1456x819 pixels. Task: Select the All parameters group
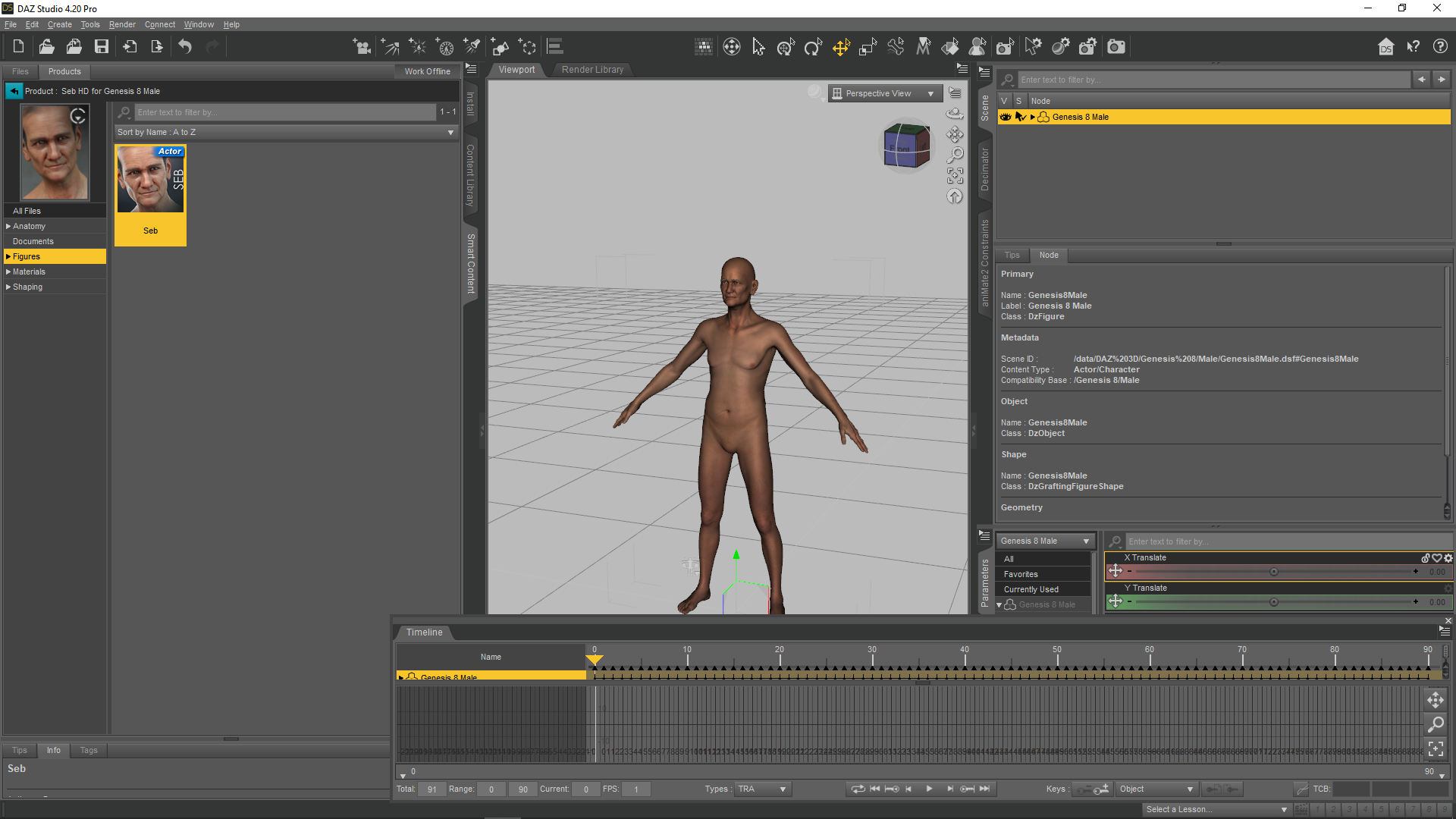(x=1043, y=559)
